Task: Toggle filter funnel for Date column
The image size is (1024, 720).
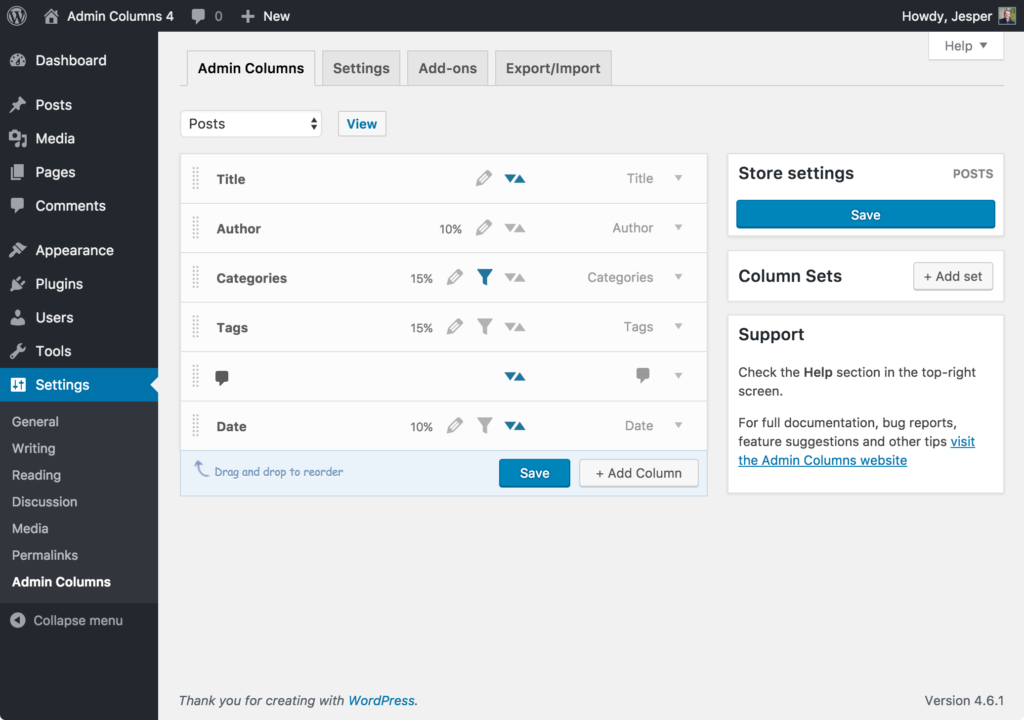Action: coord(485,425)
